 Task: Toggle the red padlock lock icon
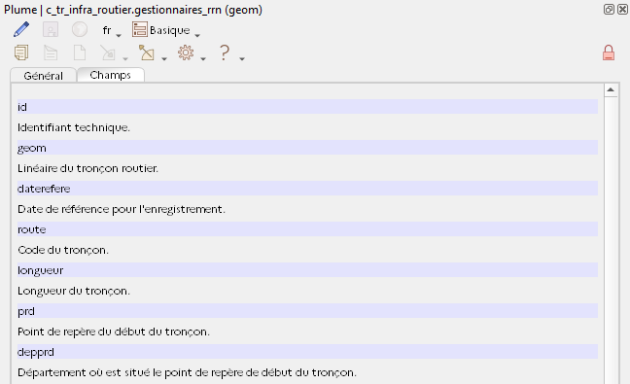(608, 53)
